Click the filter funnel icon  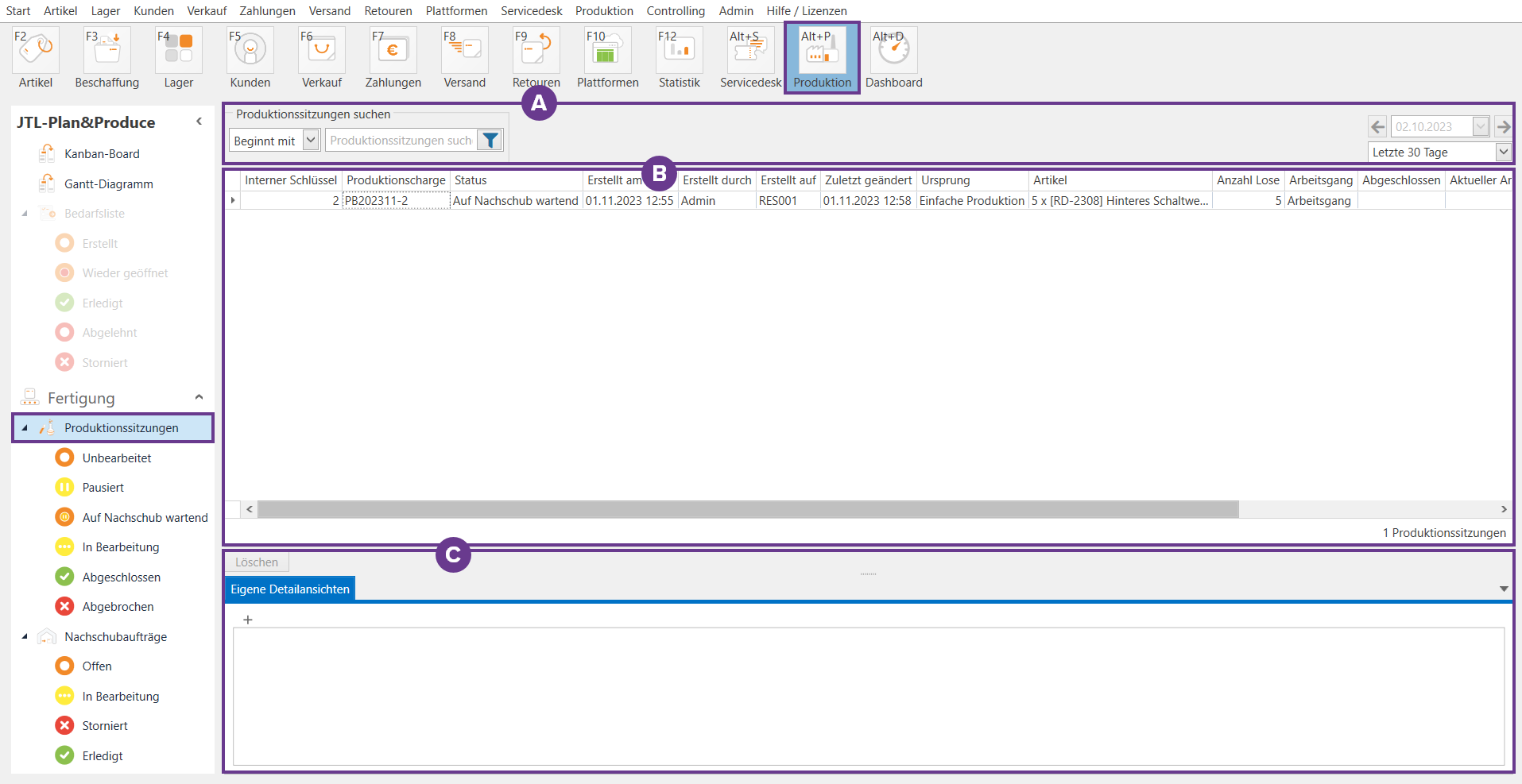point(490,141)
